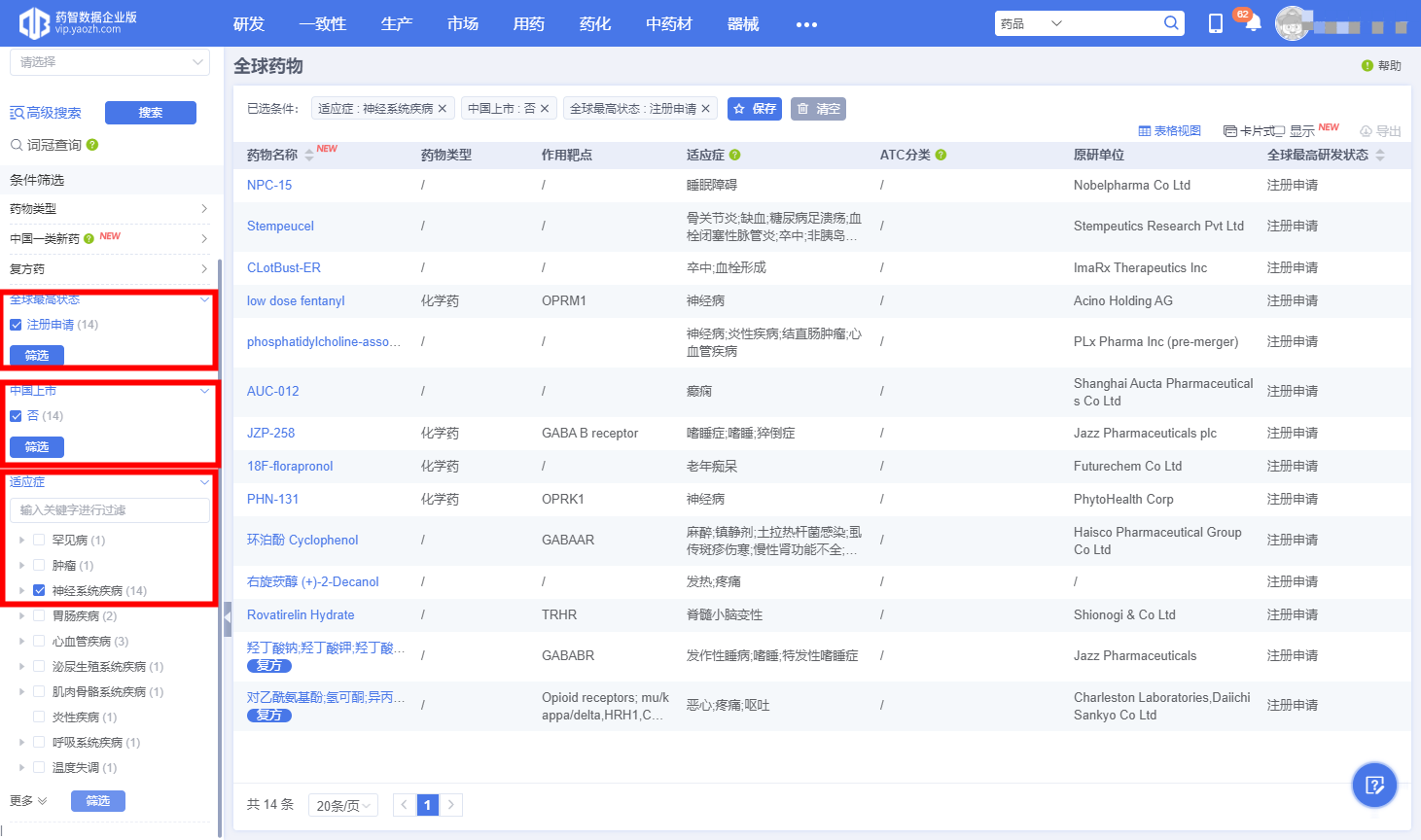The image size is (1421, 840).
Task: Sort by 药物名称 column arrows
Action: (309, 156)
